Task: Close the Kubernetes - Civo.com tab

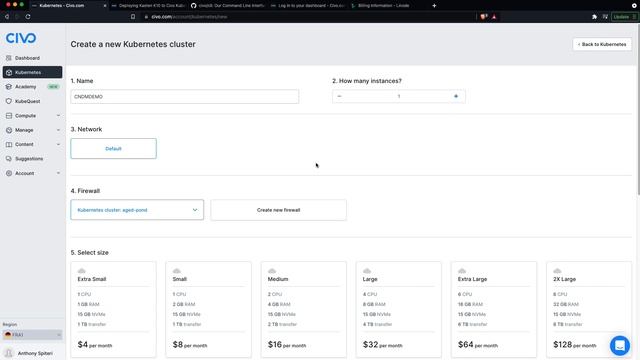Action: (x=104, y=6)
